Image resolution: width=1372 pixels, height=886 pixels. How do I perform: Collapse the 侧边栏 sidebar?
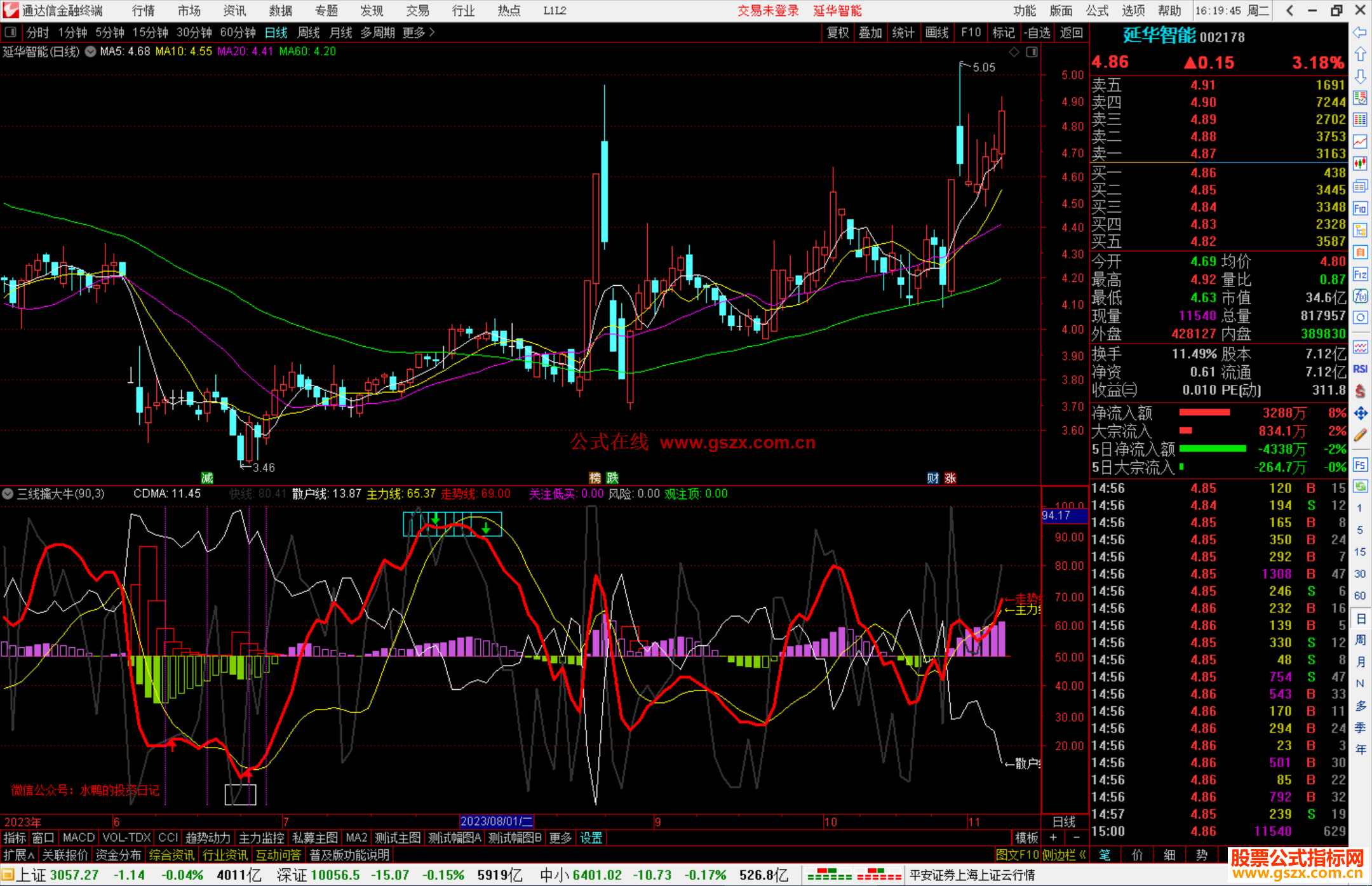click(x=1064, y=855)
